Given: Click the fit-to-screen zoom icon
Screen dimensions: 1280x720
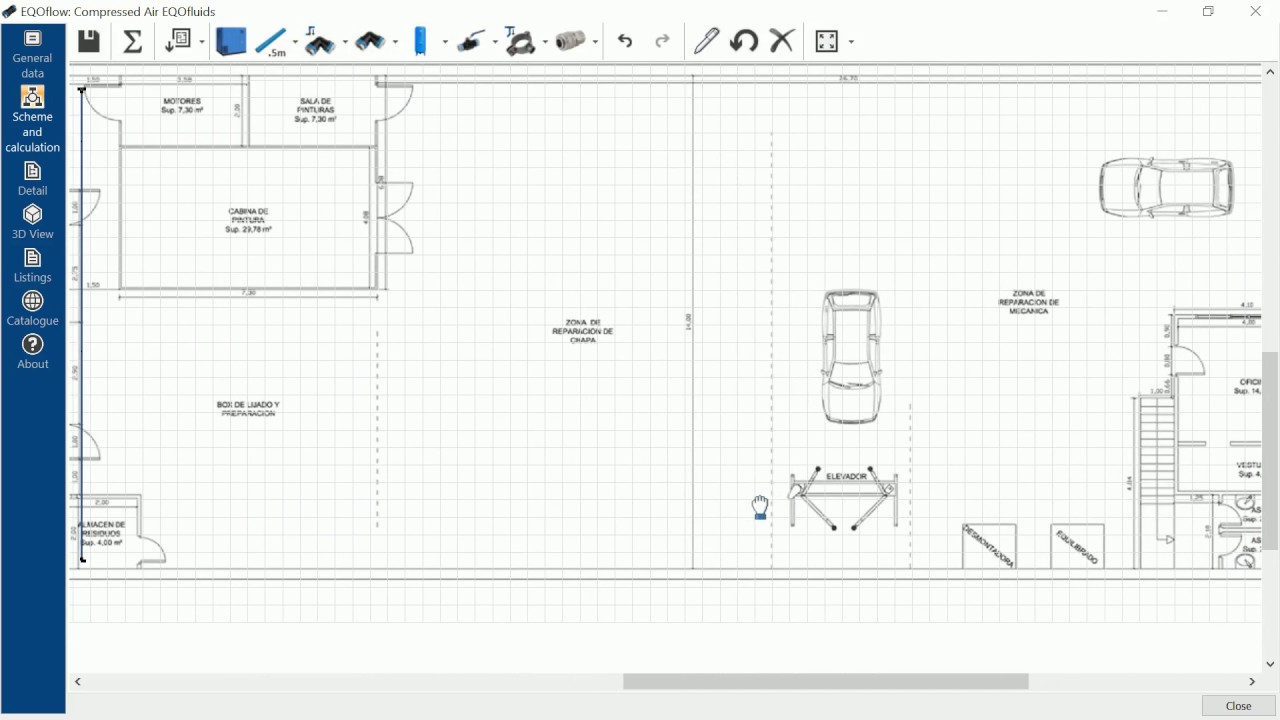Looking at the screenshot, I should pyautogui.click(x=827, y=41).
